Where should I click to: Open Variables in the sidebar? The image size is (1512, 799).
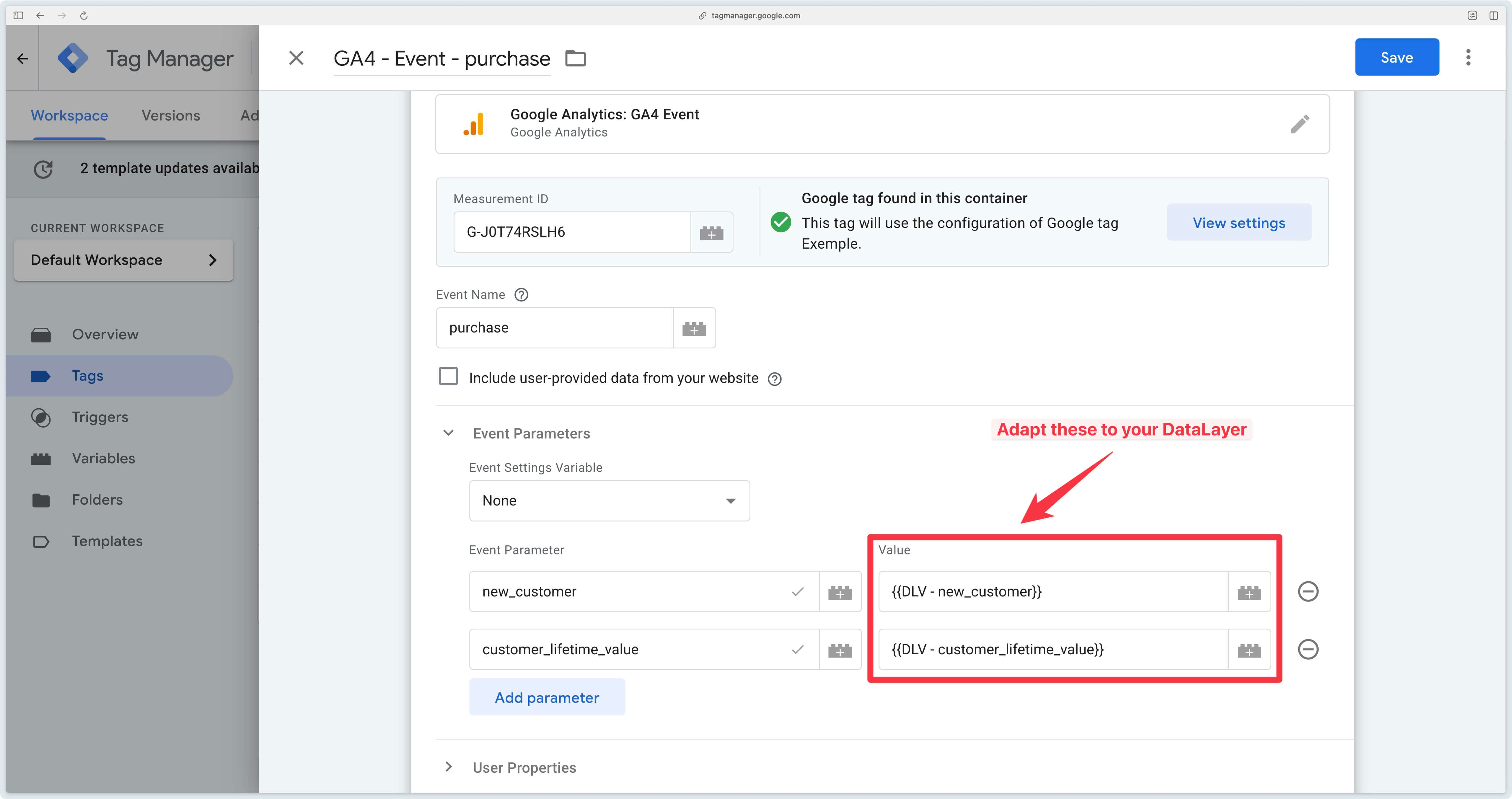coord(120,459)
